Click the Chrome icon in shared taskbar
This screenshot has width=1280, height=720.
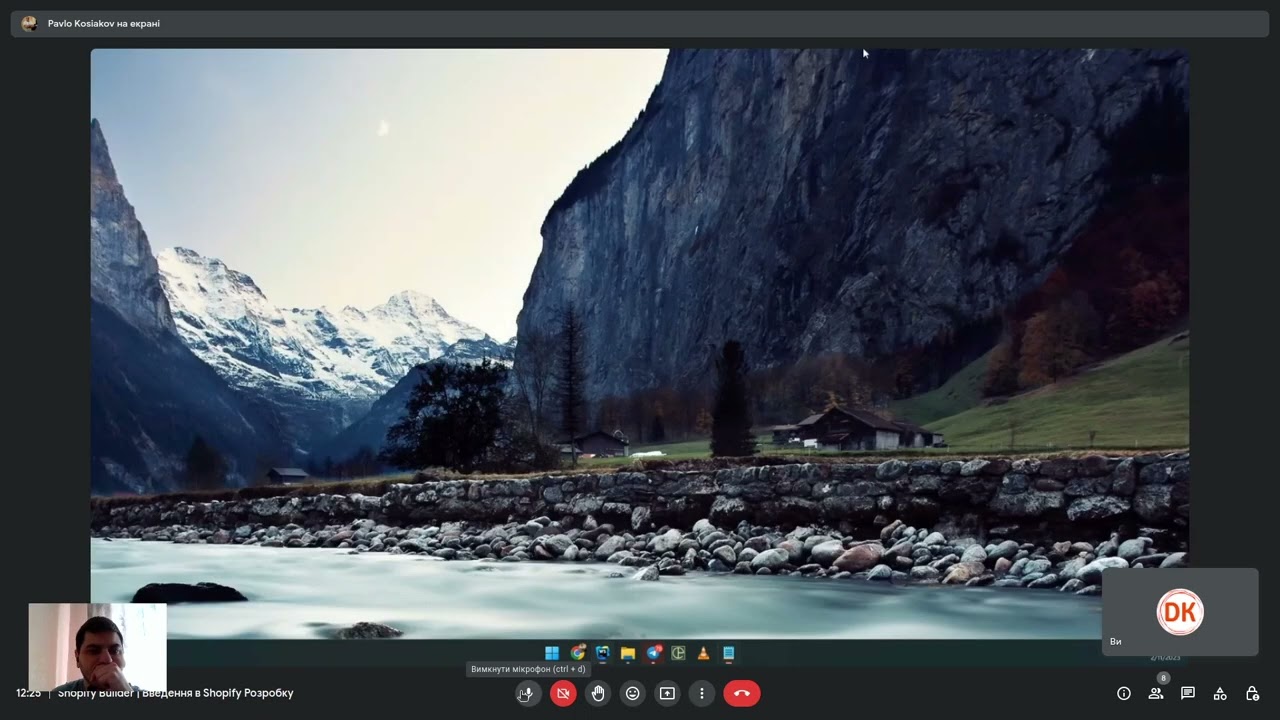(578, 653)
